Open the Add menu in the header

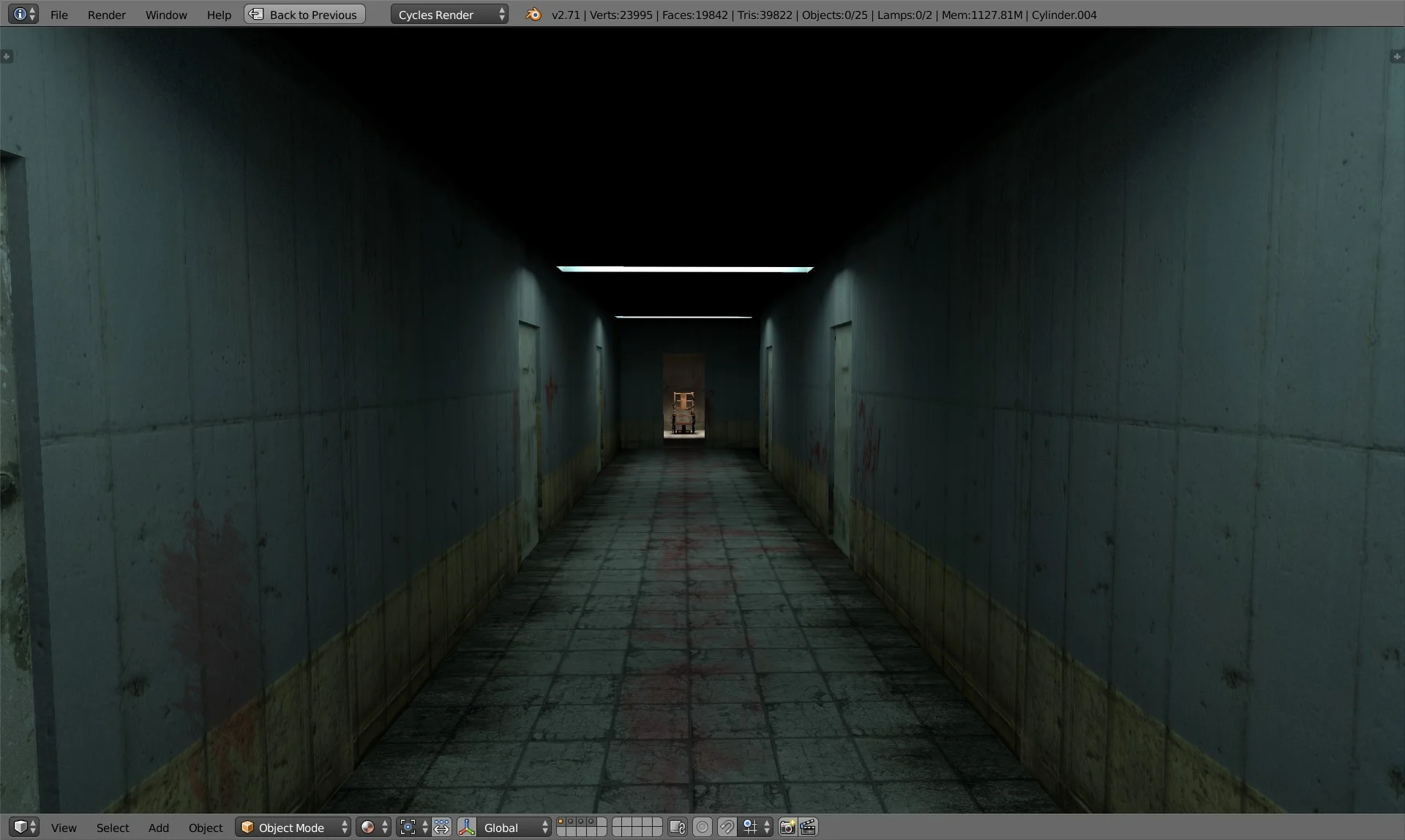158,828
